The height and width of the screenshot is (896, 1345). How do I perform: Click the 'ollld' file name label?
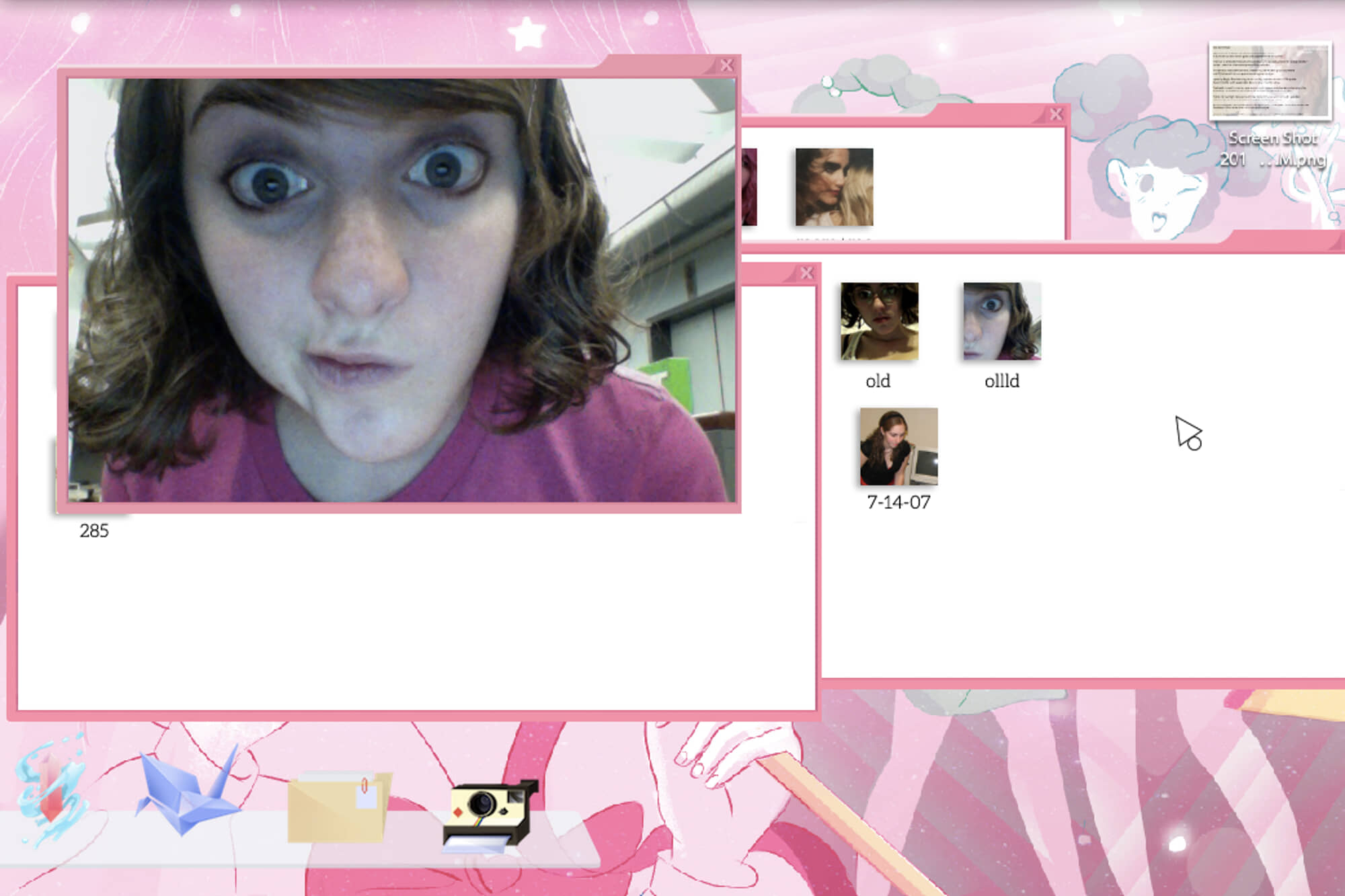[1002, 381]
